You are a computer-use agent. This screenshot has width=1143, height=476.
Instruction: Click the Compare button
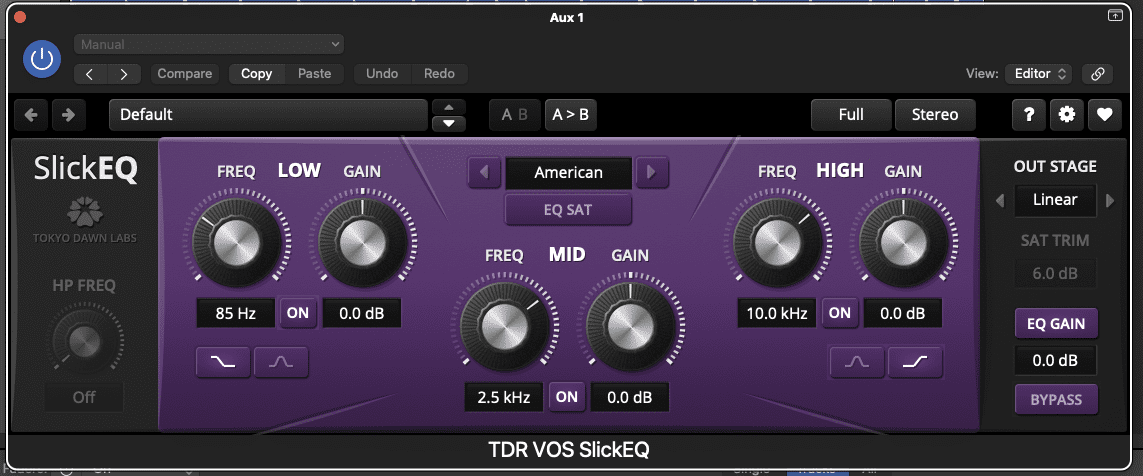tap(185, 74)
